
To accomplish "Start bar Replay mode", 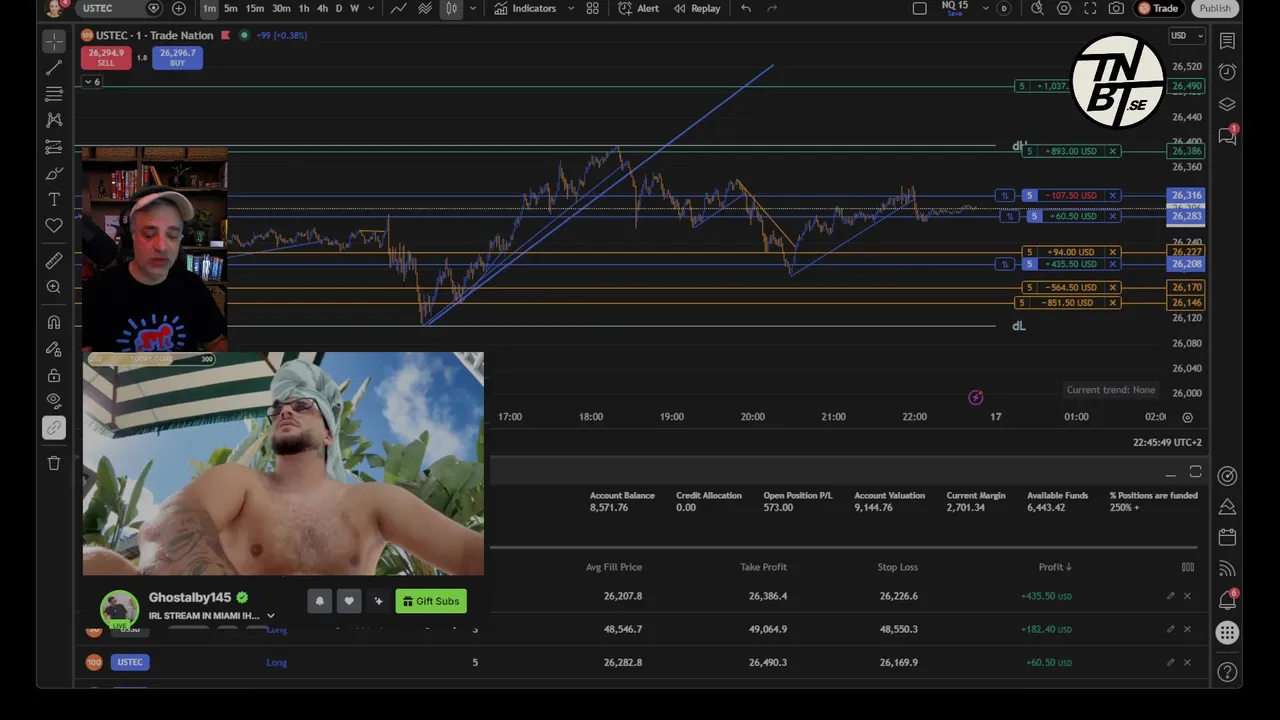I will (x=697, y=8).
